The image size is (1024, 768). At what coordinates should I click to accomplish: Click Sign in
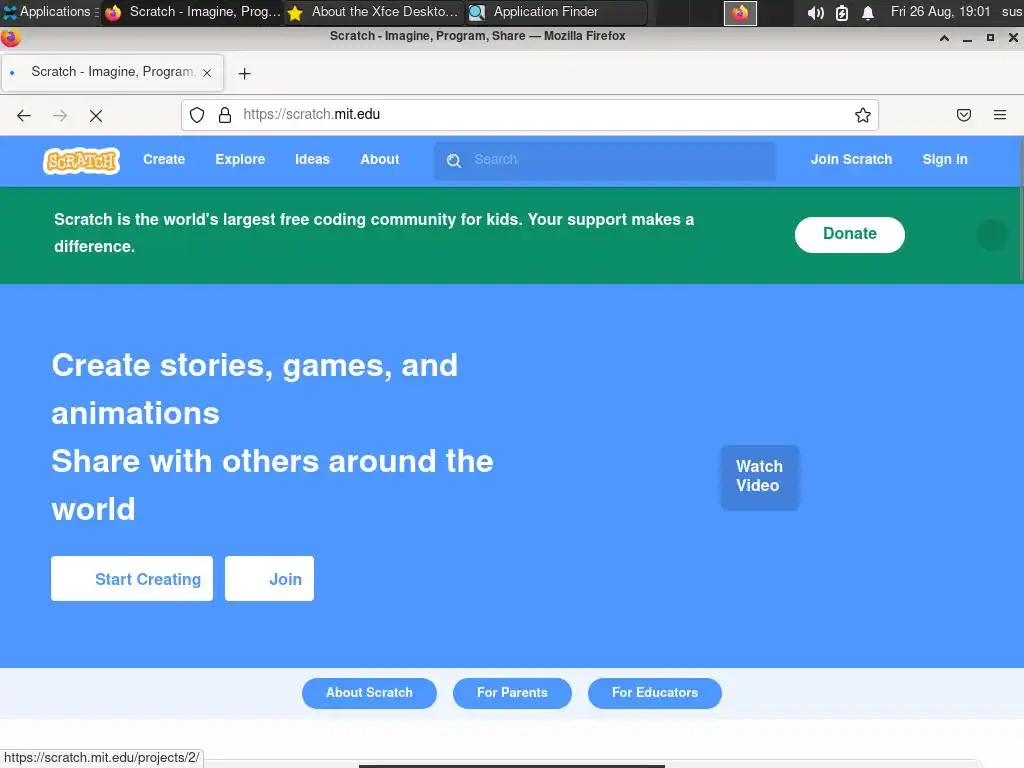(x=944, y=159)
